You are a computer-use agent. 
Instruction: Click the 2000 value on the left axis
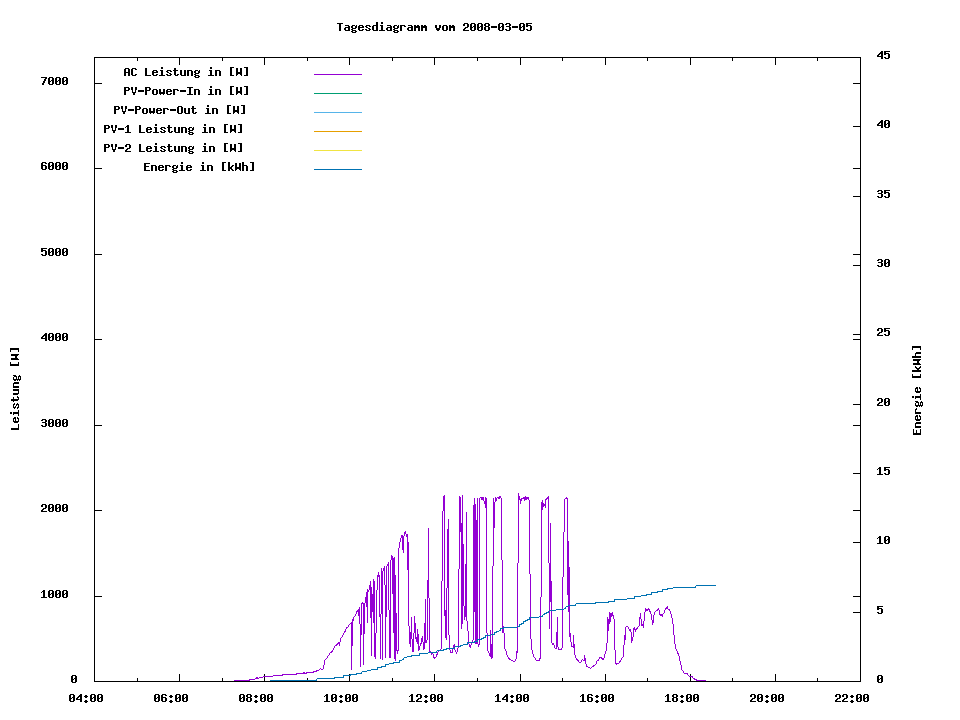click(x=53, y=509)
